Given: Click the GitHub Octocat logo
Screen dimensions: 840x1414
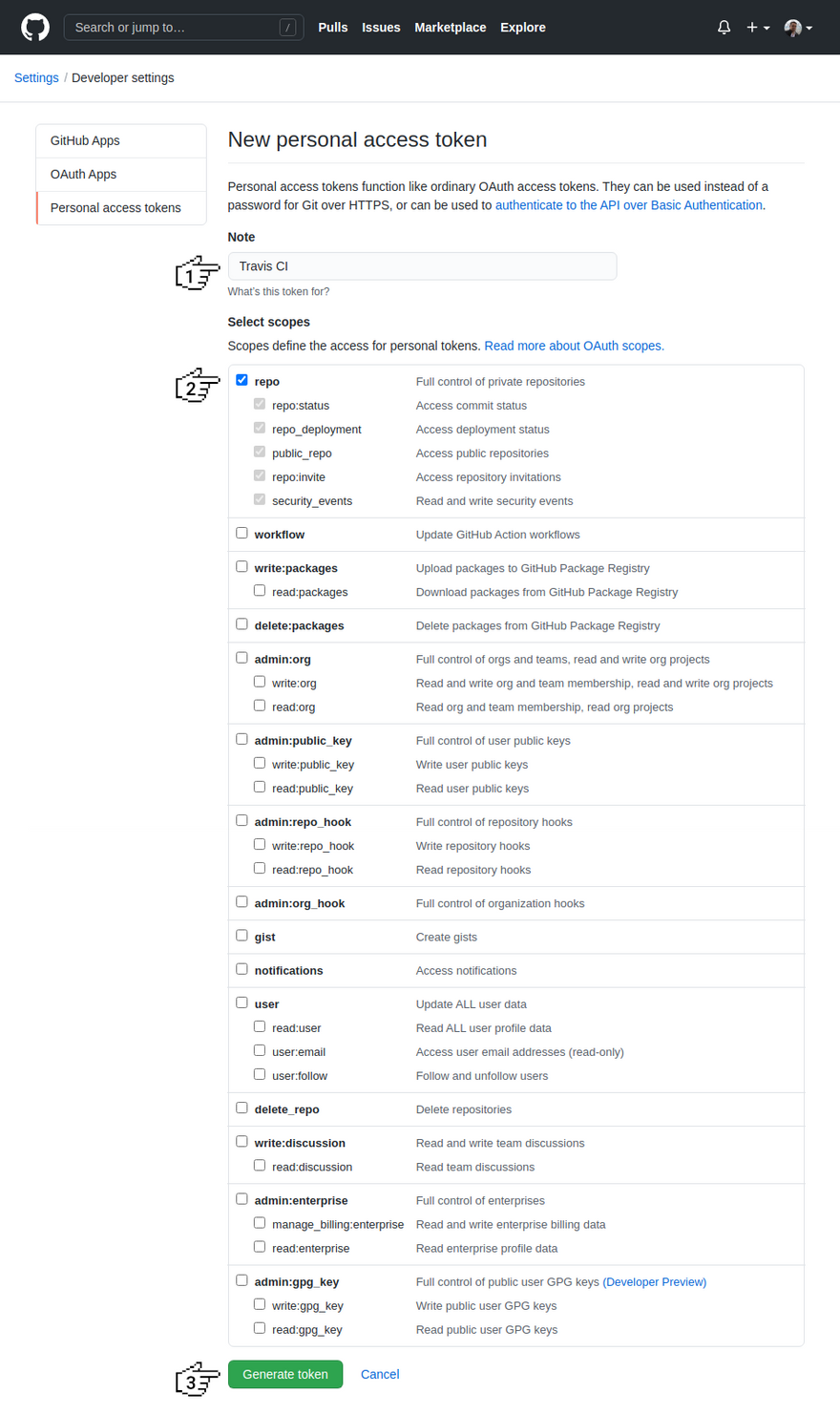Looking at the screenshot, I should (x=35, y=27).
